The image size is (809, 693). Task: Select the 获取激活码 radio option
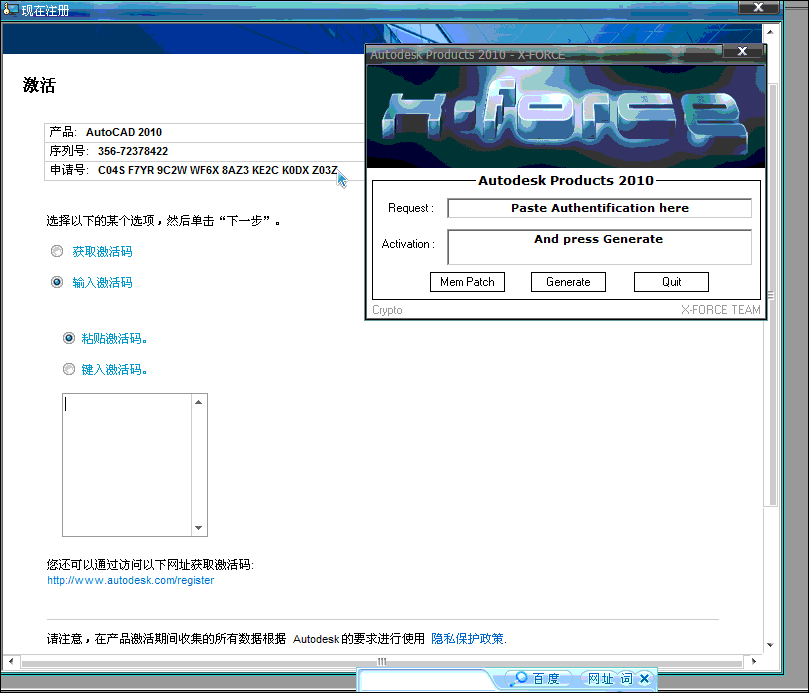coord(57,251)
